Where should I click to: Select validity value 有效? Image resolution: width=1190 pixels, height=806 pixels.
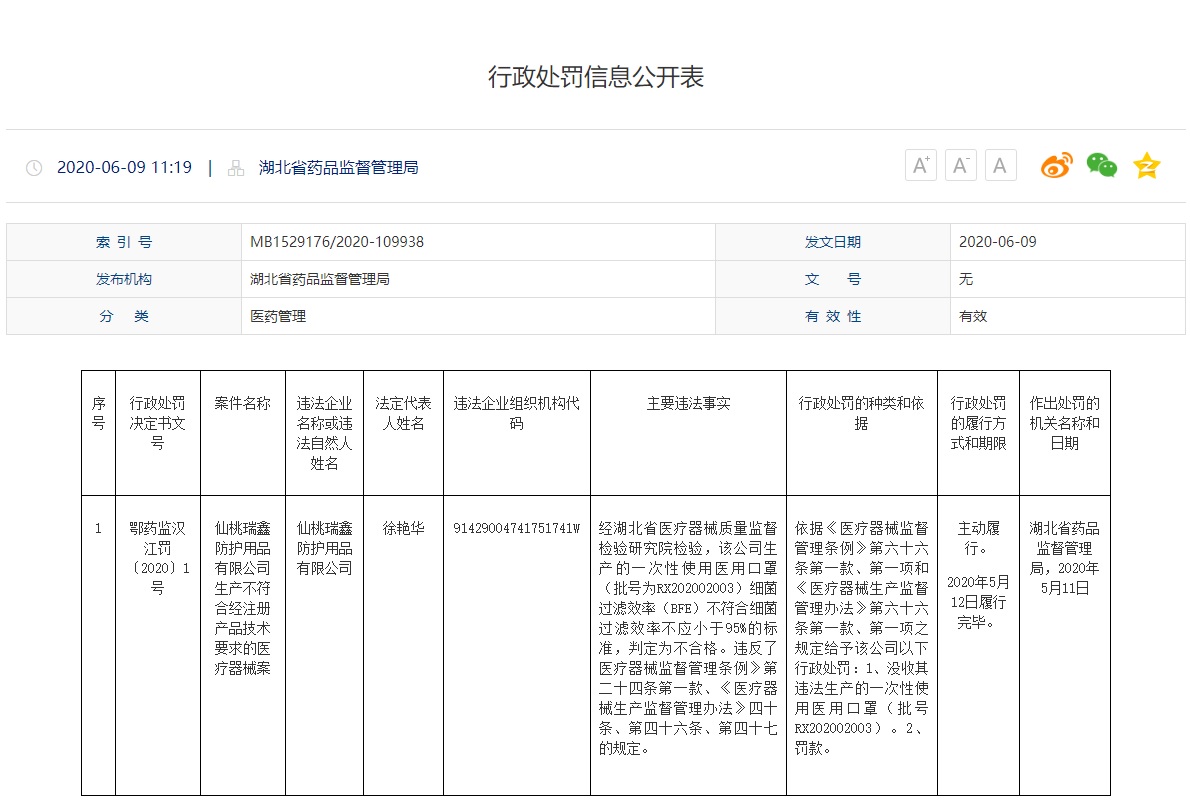click(973, 316)
